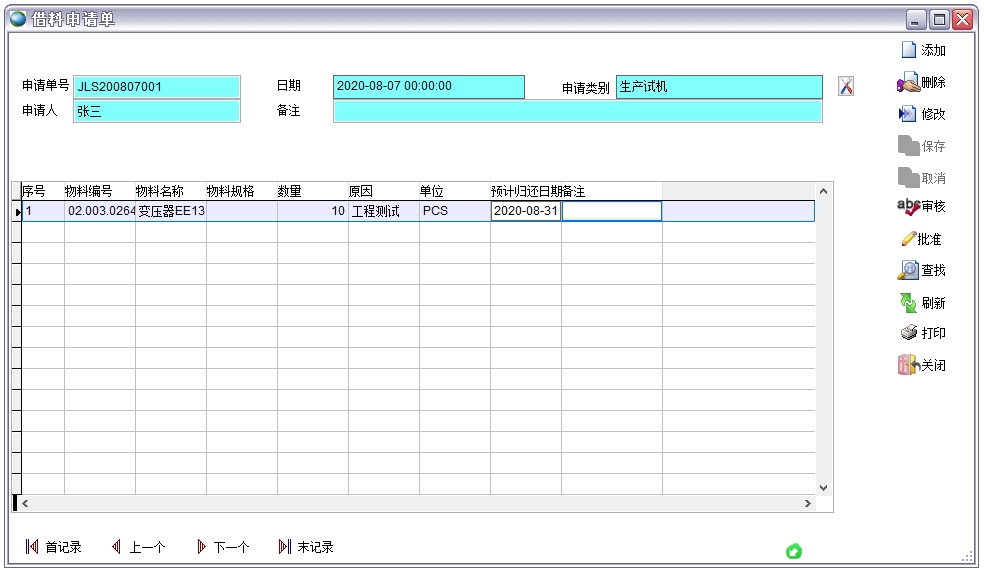Open 查找 (Search) with magnifier icon

click(x=908, y=270)
